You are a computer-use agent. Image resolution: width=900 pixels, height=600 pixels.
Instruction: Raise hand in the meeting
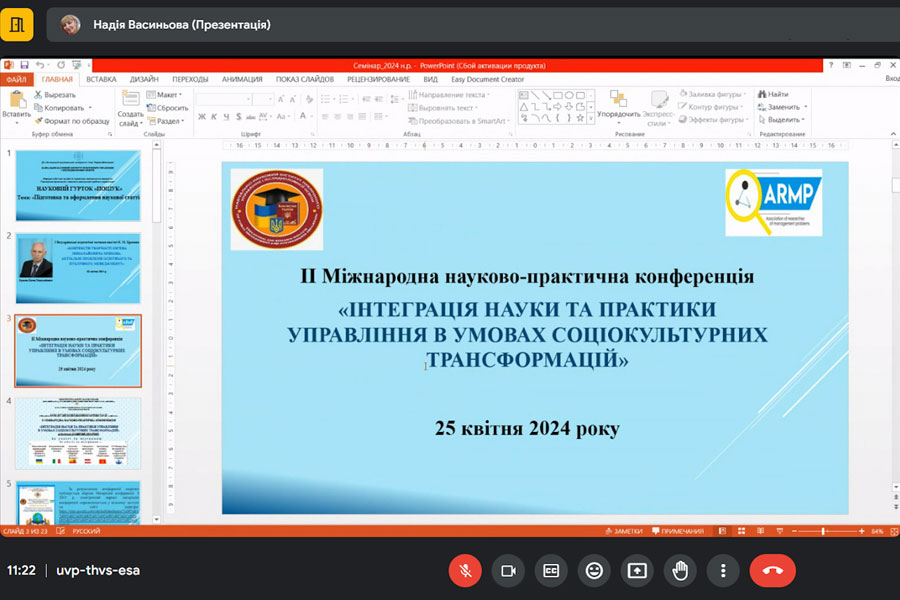click(x=680, y=571)
